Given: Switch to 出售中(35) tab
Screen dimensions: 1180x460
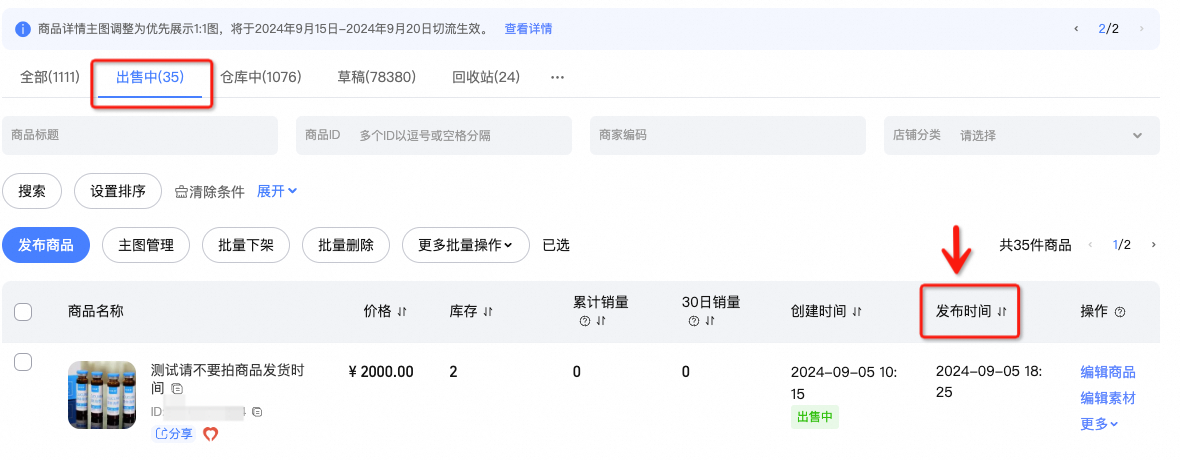Looking at the screenshot, I should click(x=150, y=77).
